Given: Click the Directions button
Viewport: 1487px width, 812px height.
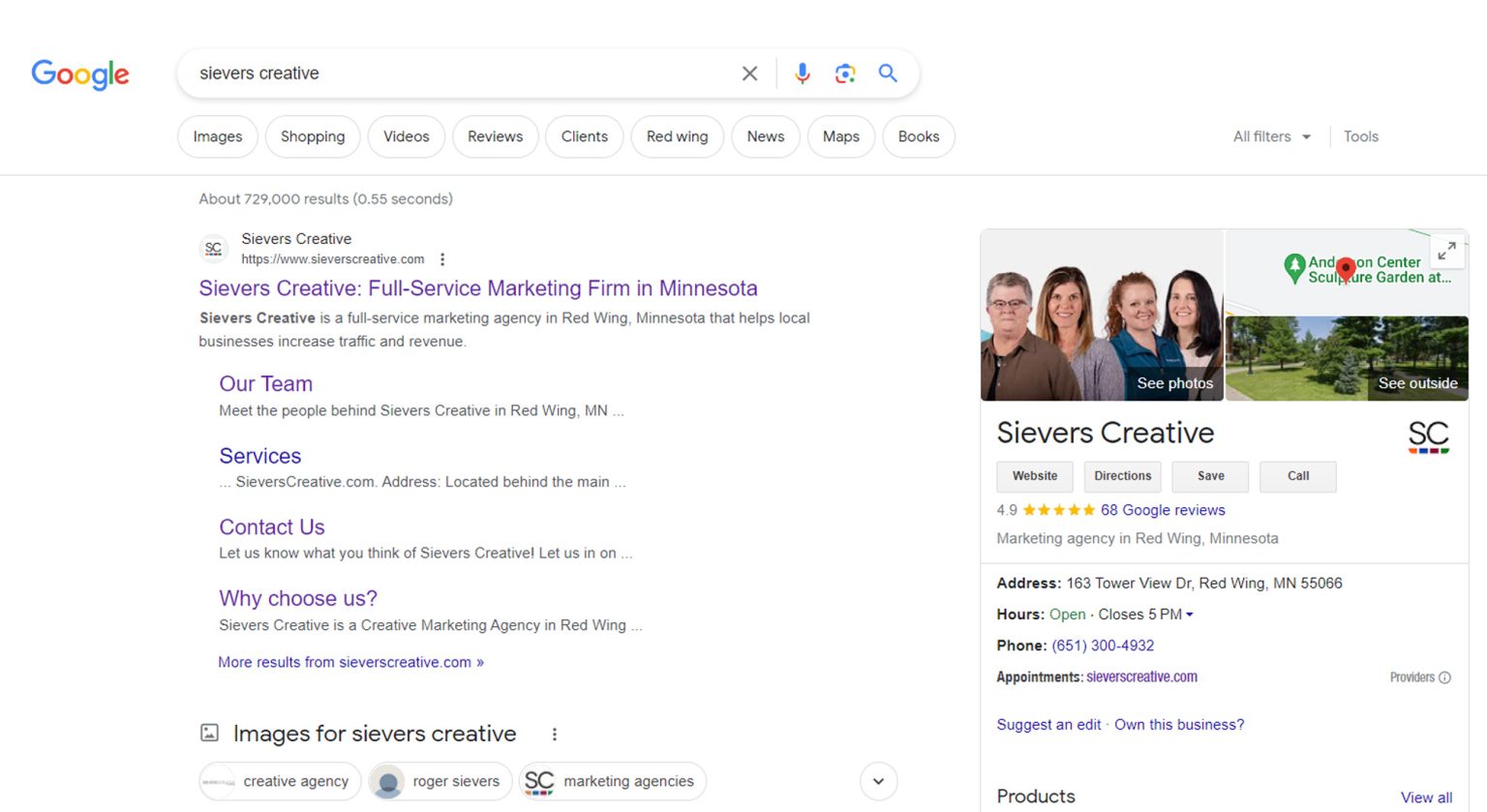Looking at the screenshot, I should 1122,476.
